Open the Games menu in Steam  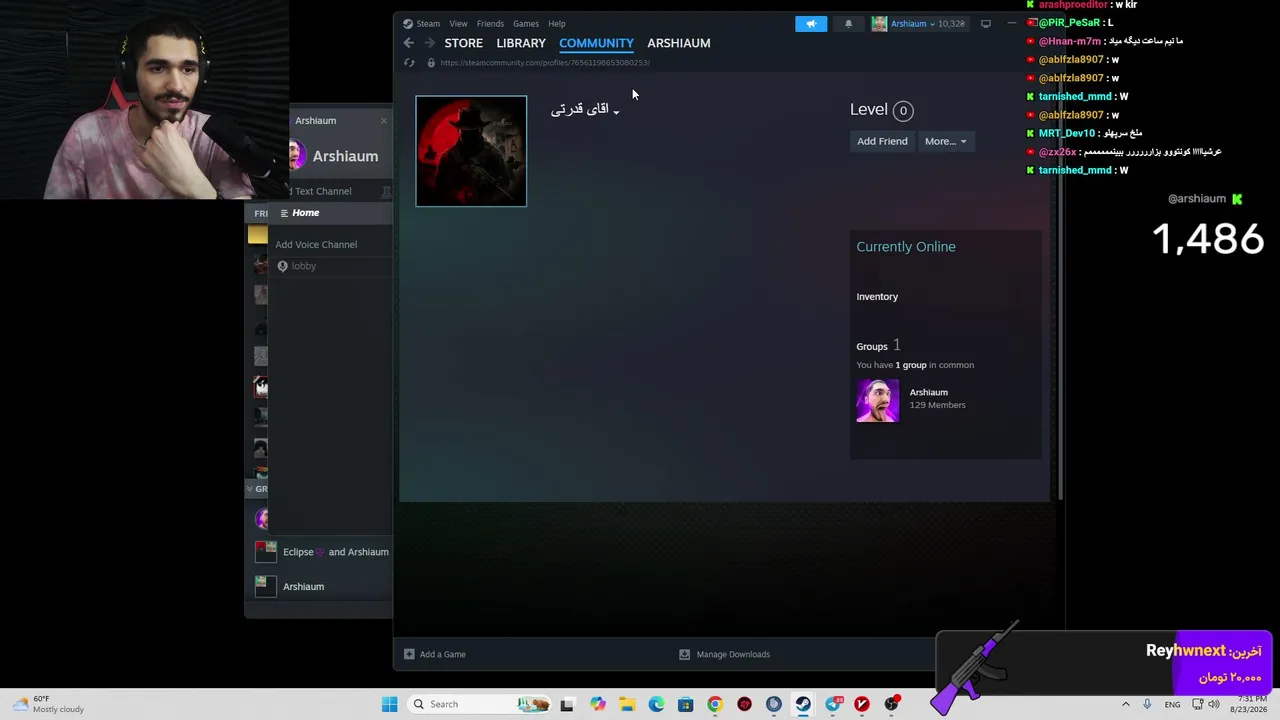[526, 24]
